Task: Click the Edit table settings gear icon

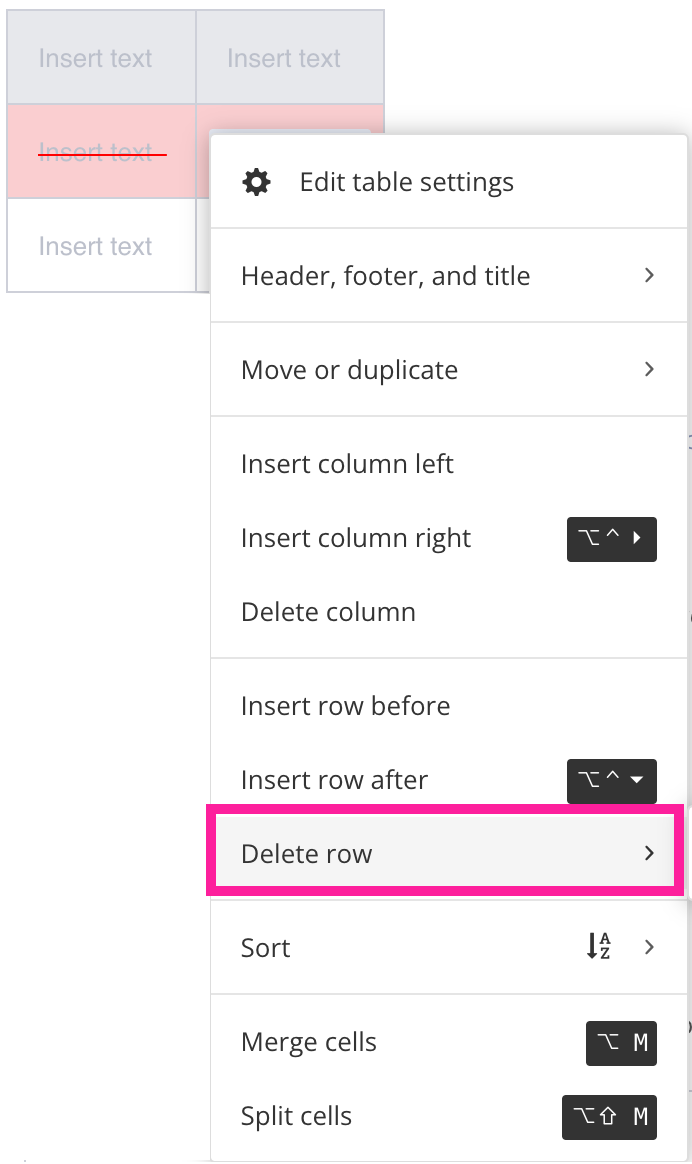Action: coord(256,181)
